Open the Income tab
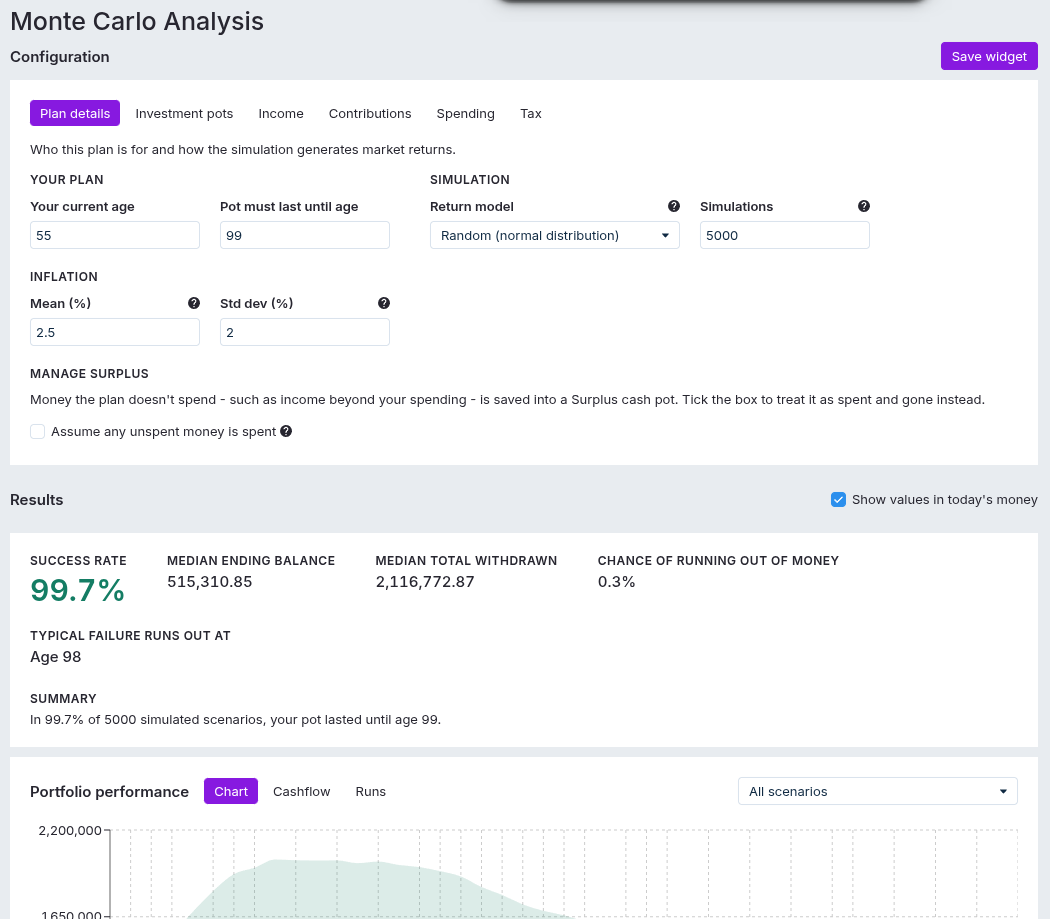This screenshot has width=1050, height=919. click(281, 113)
